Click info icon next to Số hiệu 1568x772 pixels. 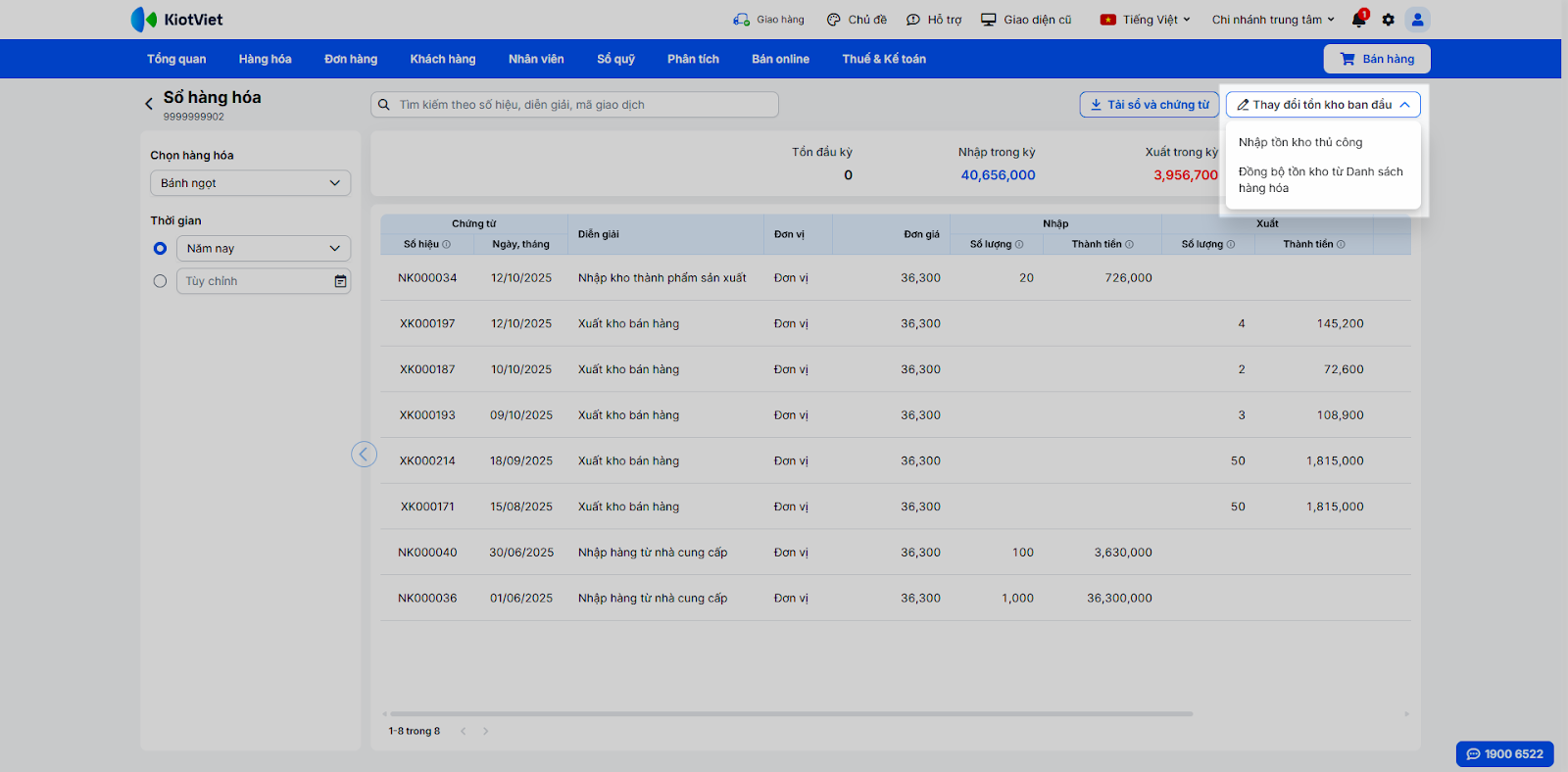pos(447,245)
